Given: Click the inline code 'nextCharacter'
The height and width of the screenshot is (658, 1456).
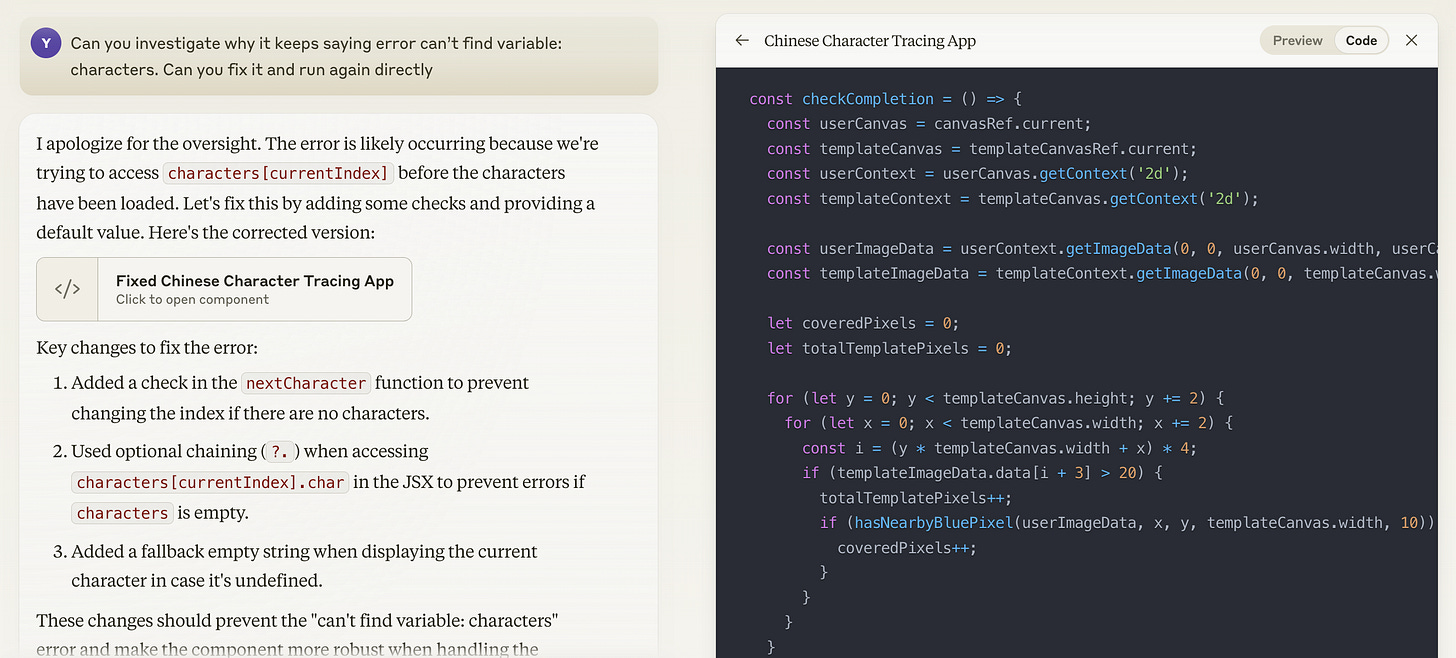Looking at the screenshot, I should [x=306, y=383].
